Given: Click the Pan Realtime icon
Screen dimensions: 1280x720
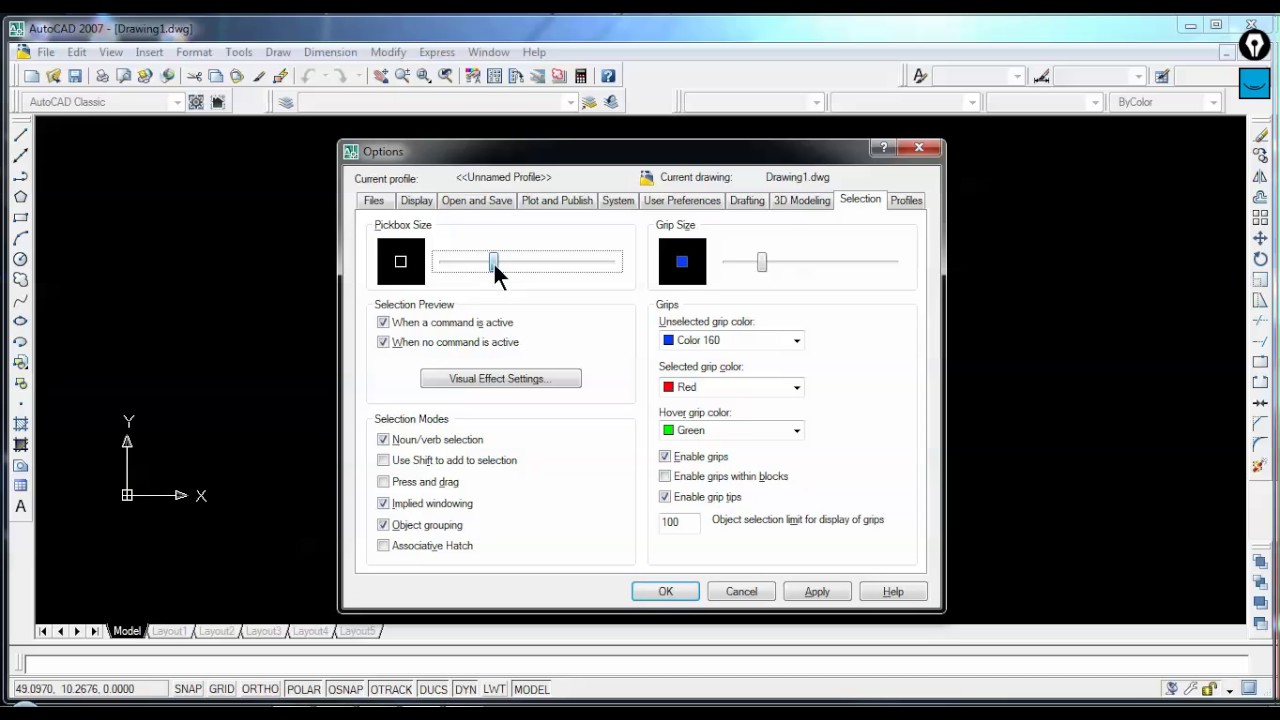Looking at the screenshot, I should point(381,76).
